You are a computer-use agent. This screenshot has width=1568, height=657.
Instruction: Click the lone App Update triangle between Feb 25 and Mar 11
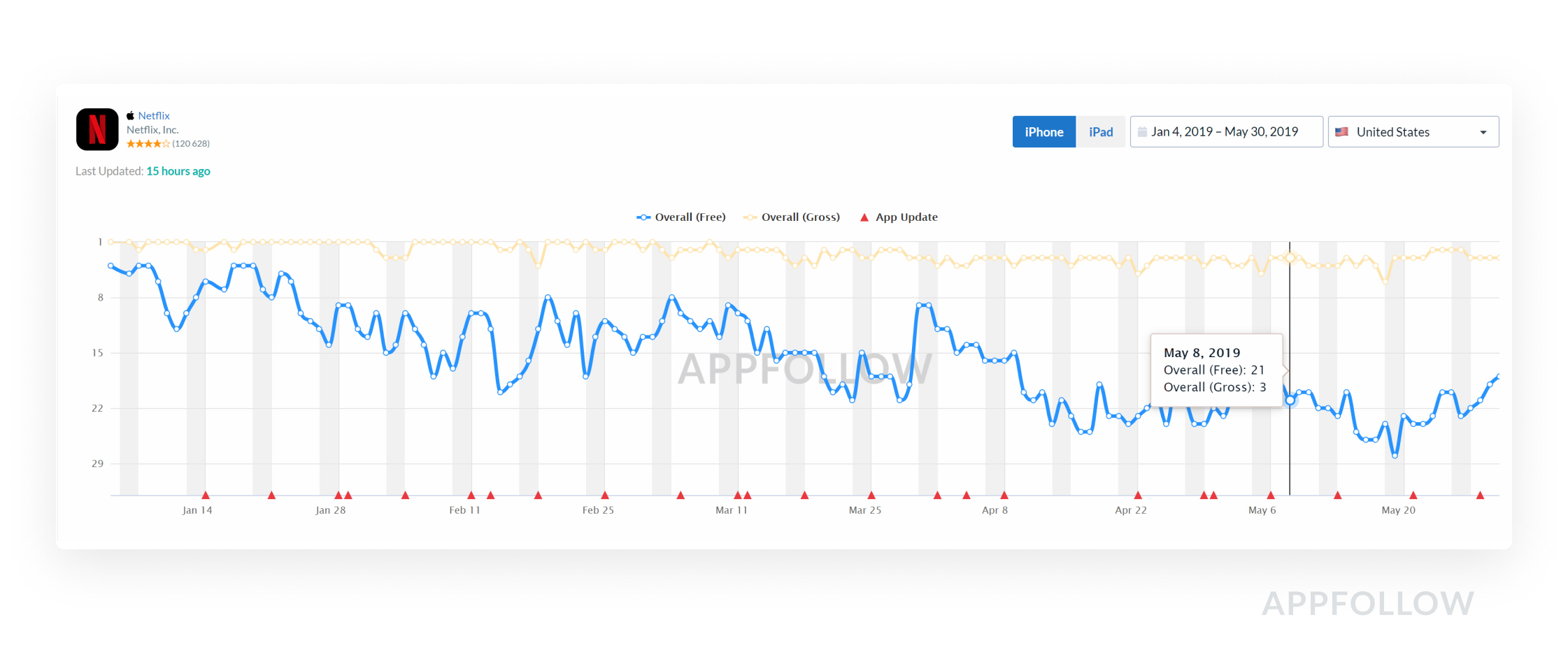tap(680, 495)
